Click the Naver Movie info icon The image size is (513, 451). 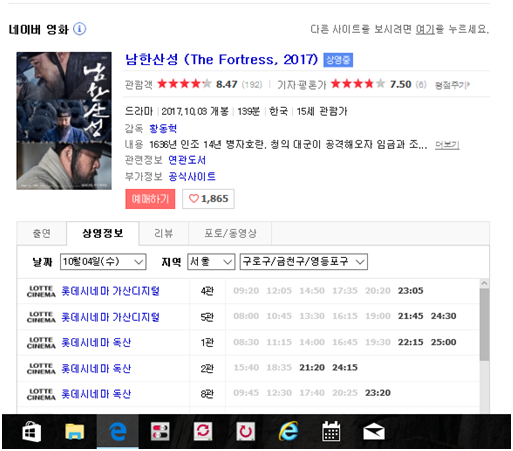click(x=79, y=29)
